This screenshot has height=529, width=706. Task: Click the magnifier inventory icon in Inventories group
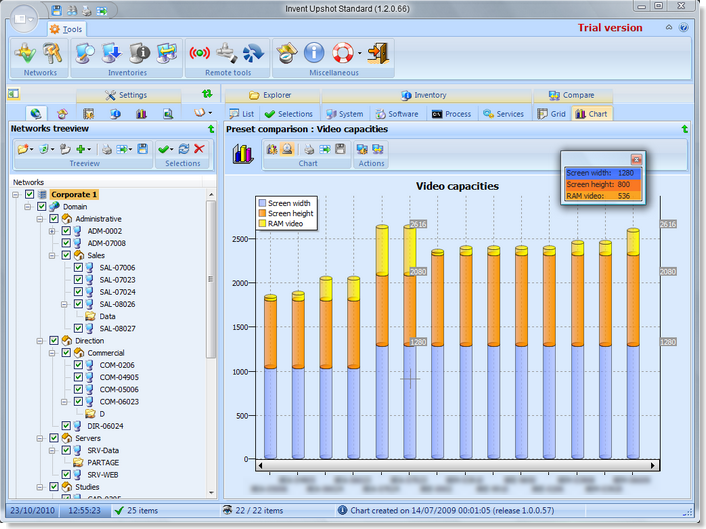[85, 54]
